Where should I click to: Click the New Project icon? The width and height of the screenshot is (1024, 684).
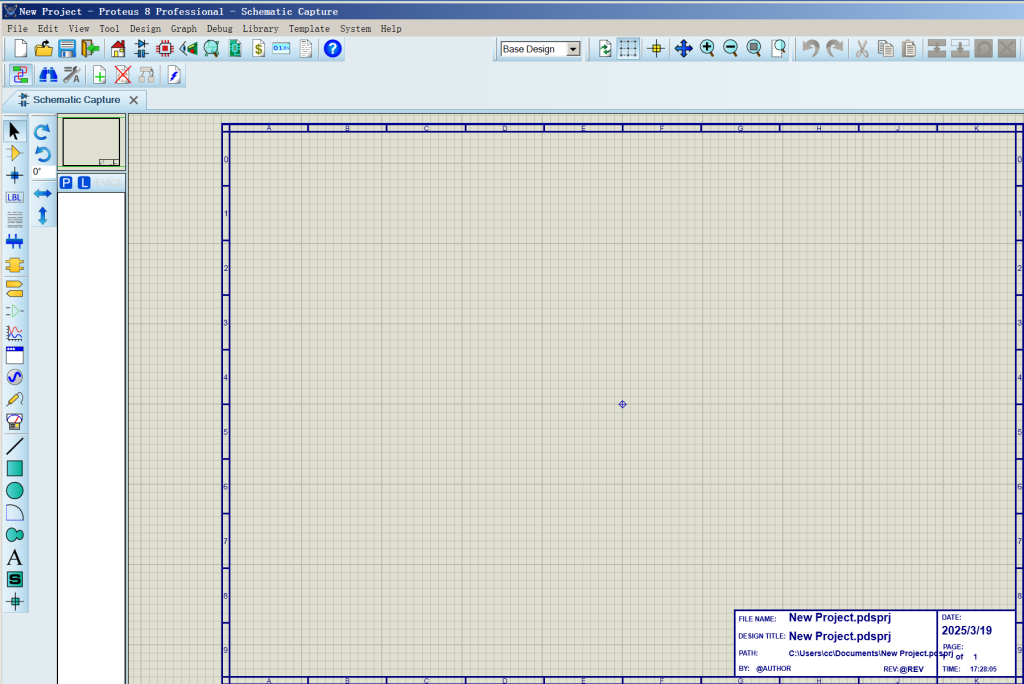click(20, 48)
